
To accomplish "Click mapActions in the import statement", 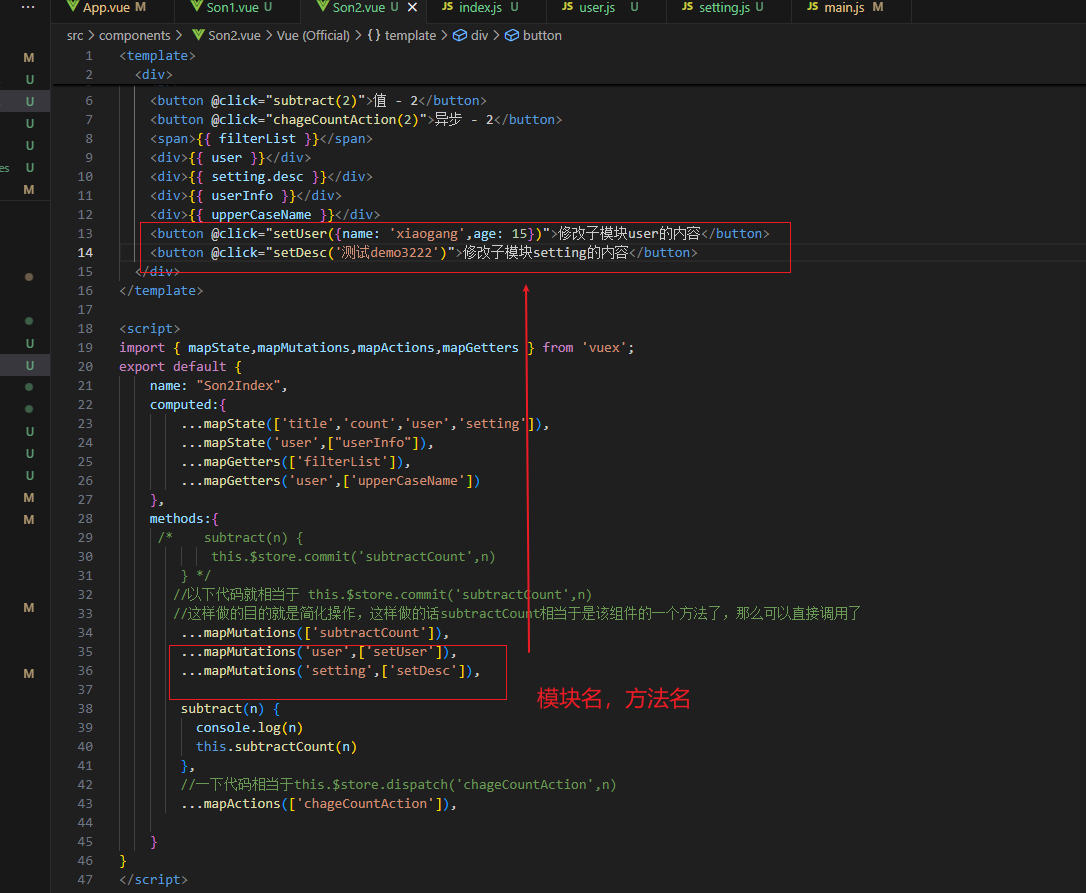I will [395, 348].
